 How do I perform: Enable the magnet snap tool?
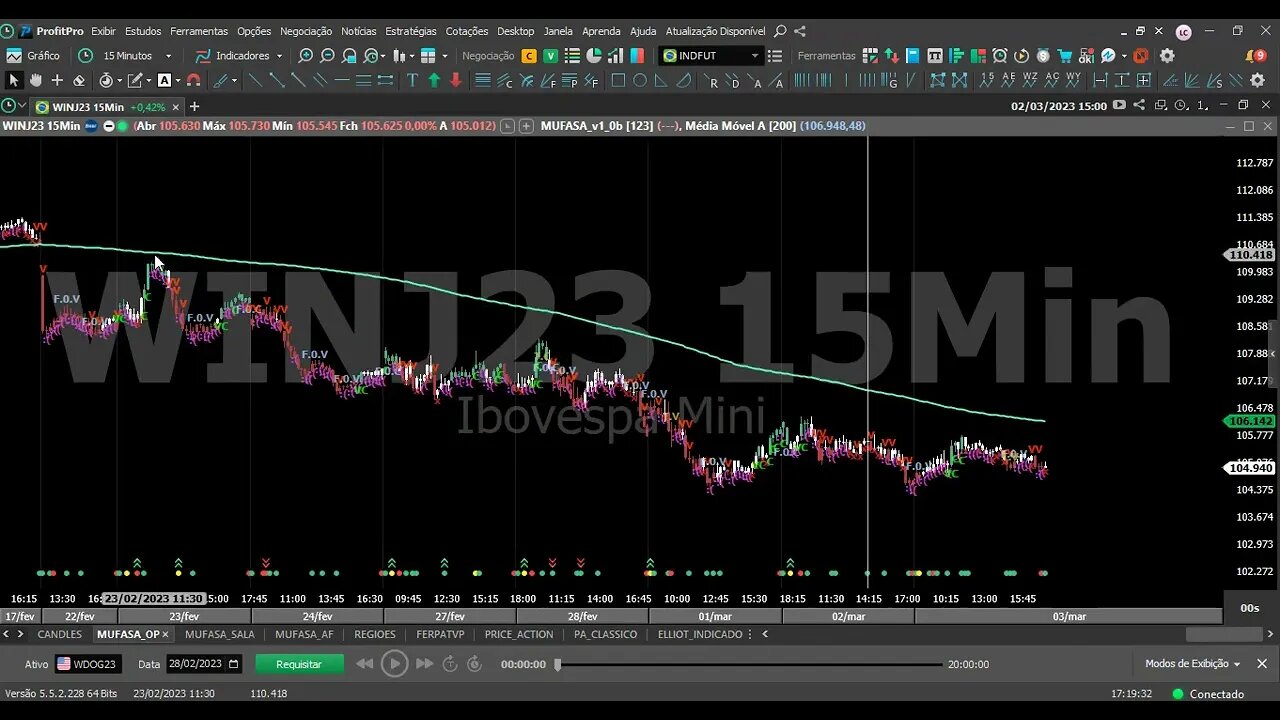coord(194,80)
